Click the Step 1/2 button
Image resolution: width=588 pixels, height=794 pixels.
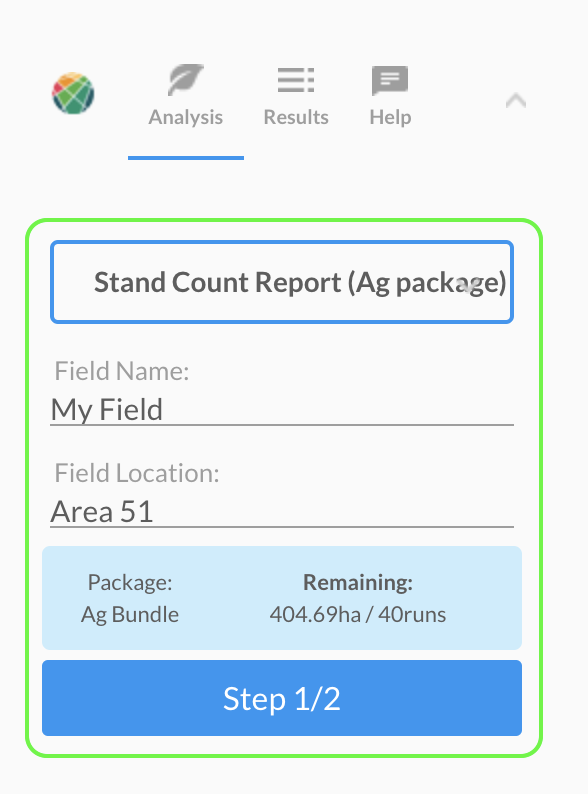coord(282,698)
